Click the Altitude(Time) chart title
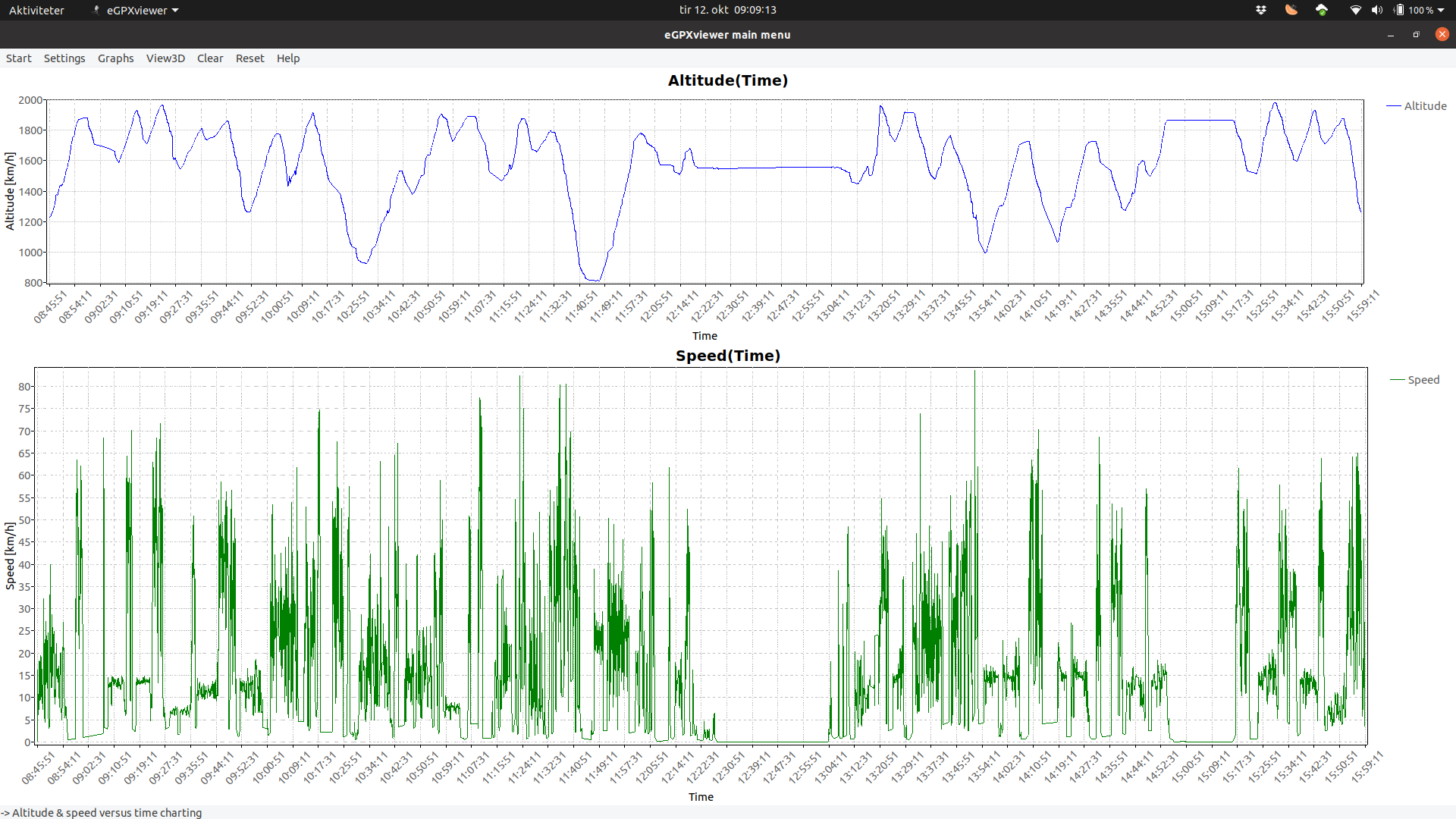This screenshot has width=1456, height=819. pyautogui.click(x=727, y=80)
